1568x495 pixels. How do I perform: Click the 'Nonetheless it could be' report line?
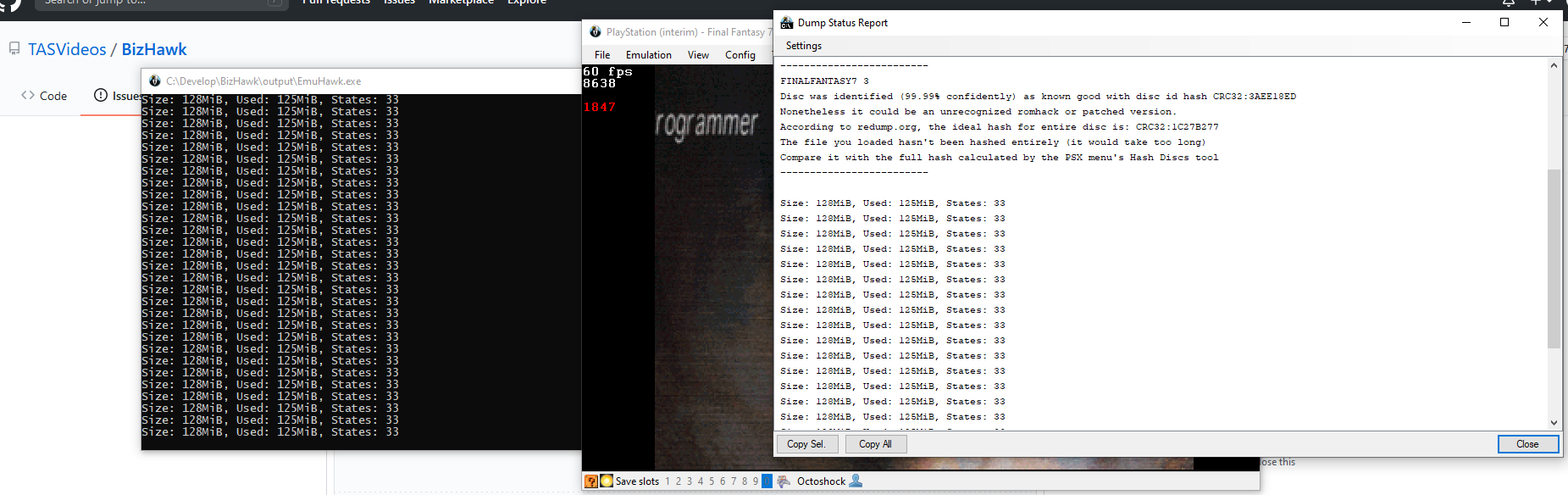pyautogui.click(x=977, y=112)
